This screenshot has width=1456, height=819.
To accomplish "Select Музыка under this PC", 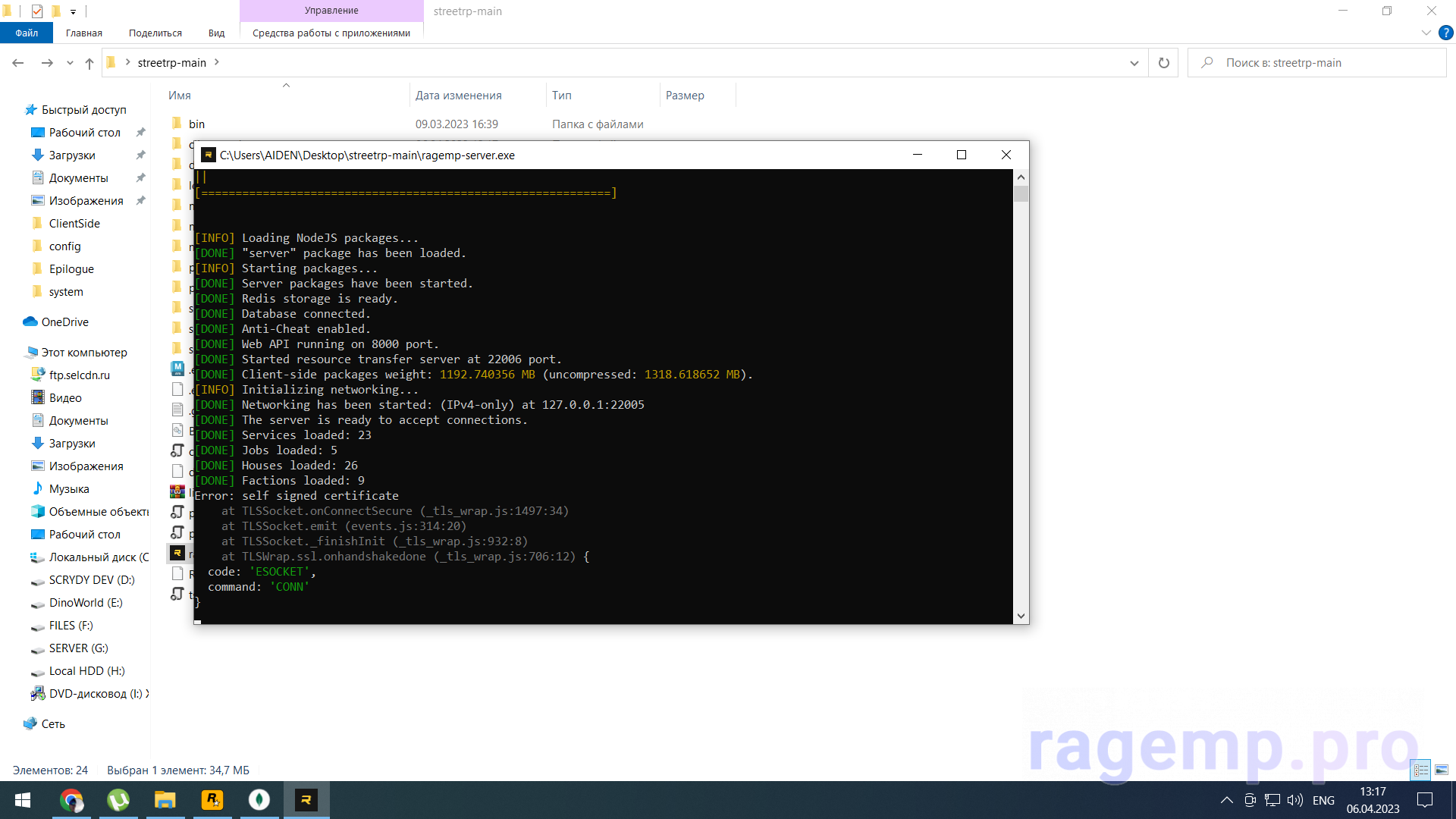I will (68, 489).
